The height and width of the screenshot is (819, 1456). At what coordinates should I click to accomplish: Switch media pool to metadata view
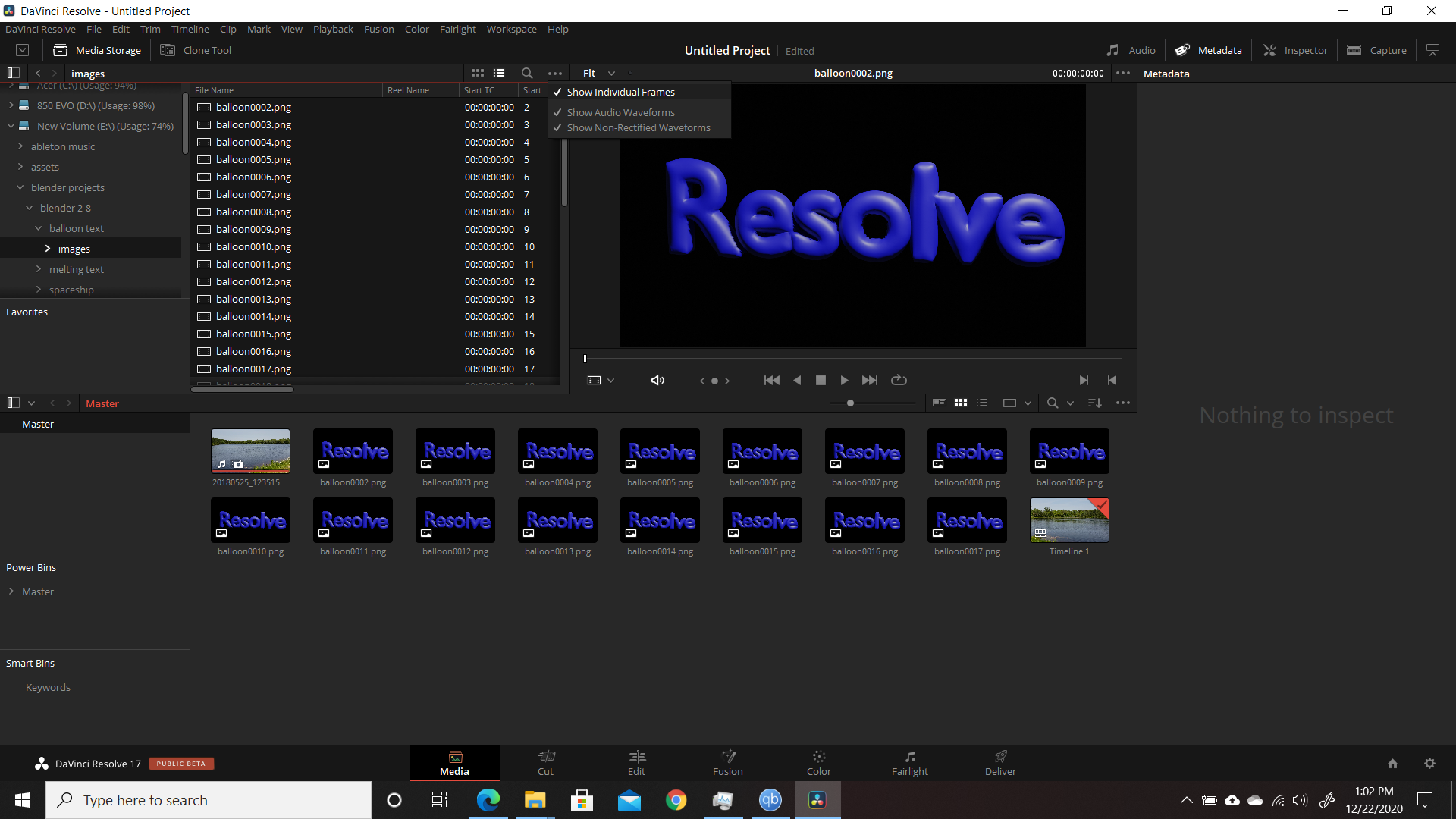(x=940, y=403)
